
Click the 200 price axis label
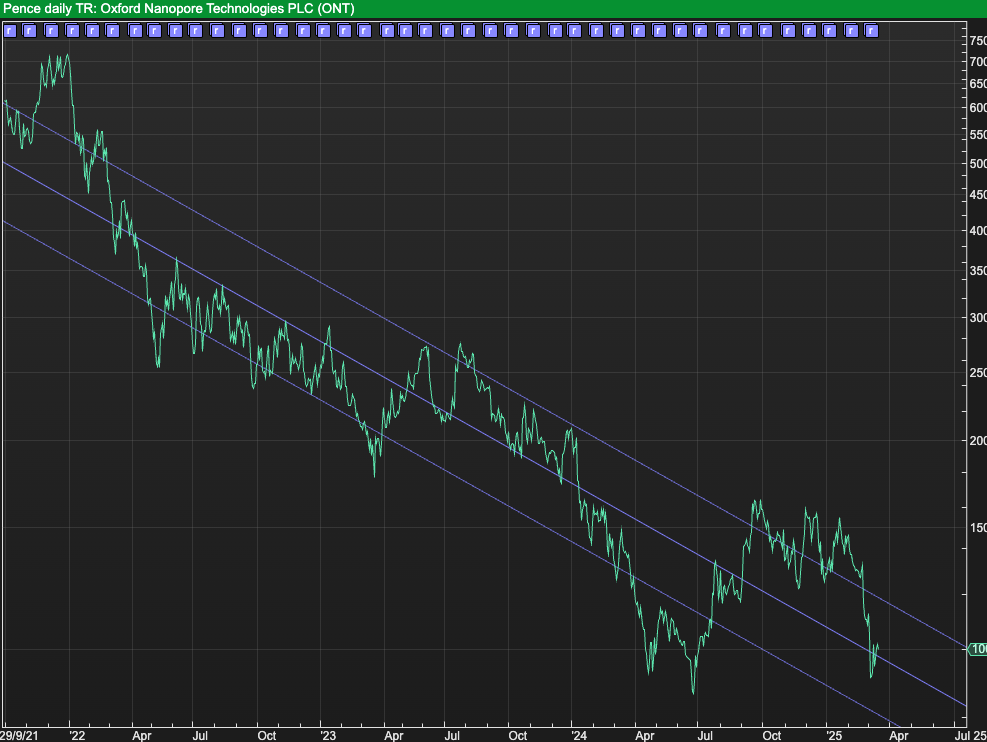pyautogui.click(x=978, y=441)
